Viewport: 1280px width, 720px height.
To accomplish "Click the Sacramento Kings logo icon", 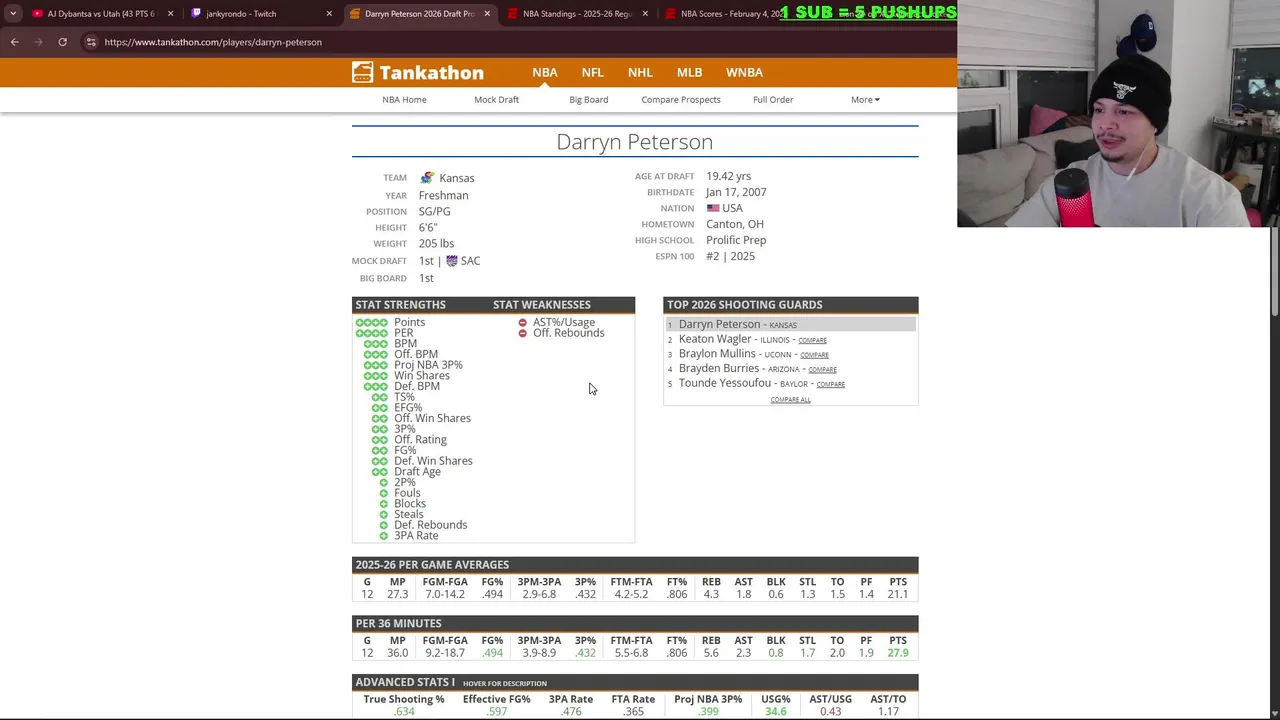I will click(x=452, y=260).
